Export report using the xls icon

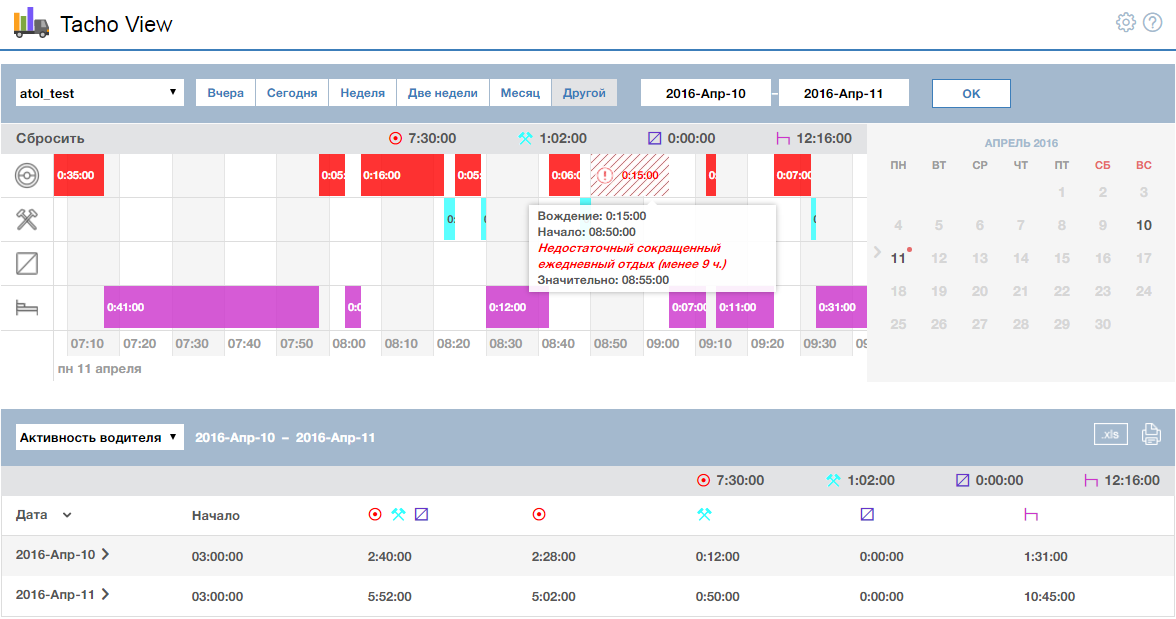tap(1111, 434)
